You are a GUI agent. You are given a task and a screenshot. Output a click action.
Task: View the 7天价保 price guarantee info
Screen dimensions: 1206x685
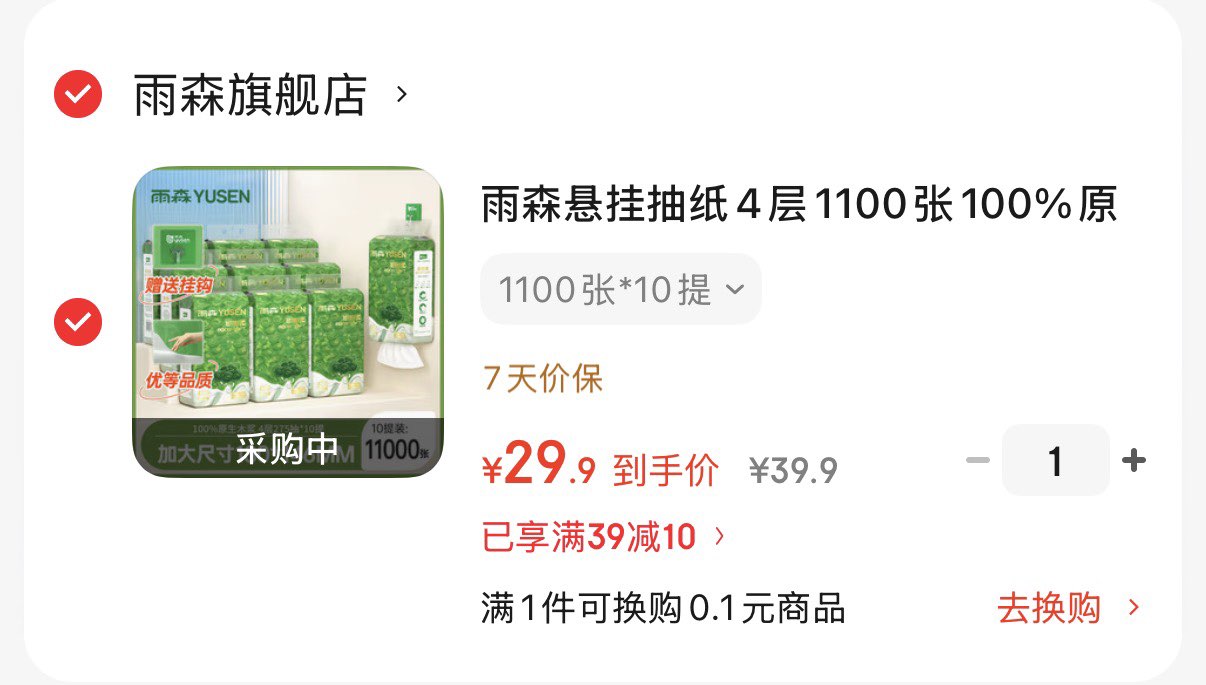coord(543,379)
